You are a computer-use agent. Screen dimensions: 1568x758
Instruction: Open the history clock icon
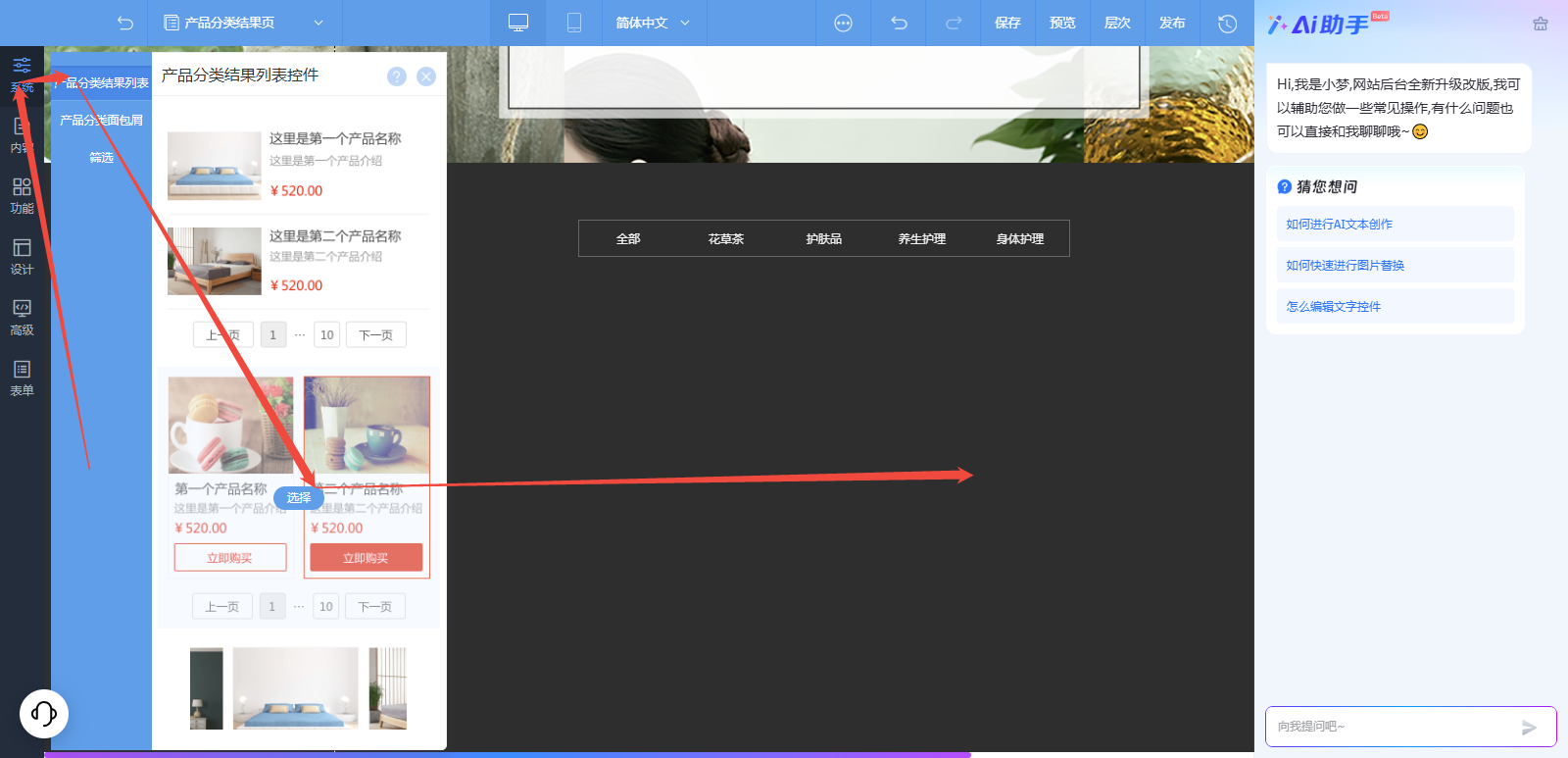coord(1227,23)
